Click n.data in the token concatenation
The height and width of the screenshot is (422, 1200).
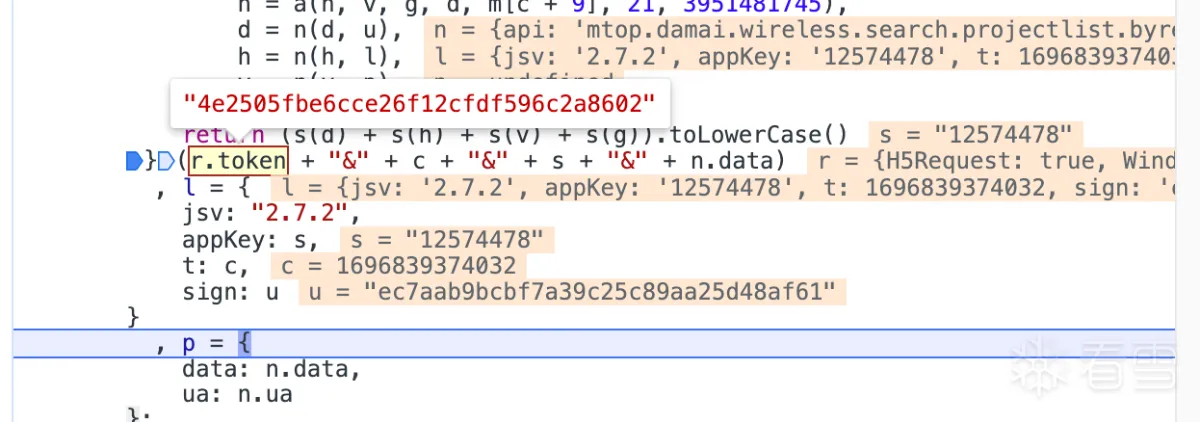click(735, 160)
